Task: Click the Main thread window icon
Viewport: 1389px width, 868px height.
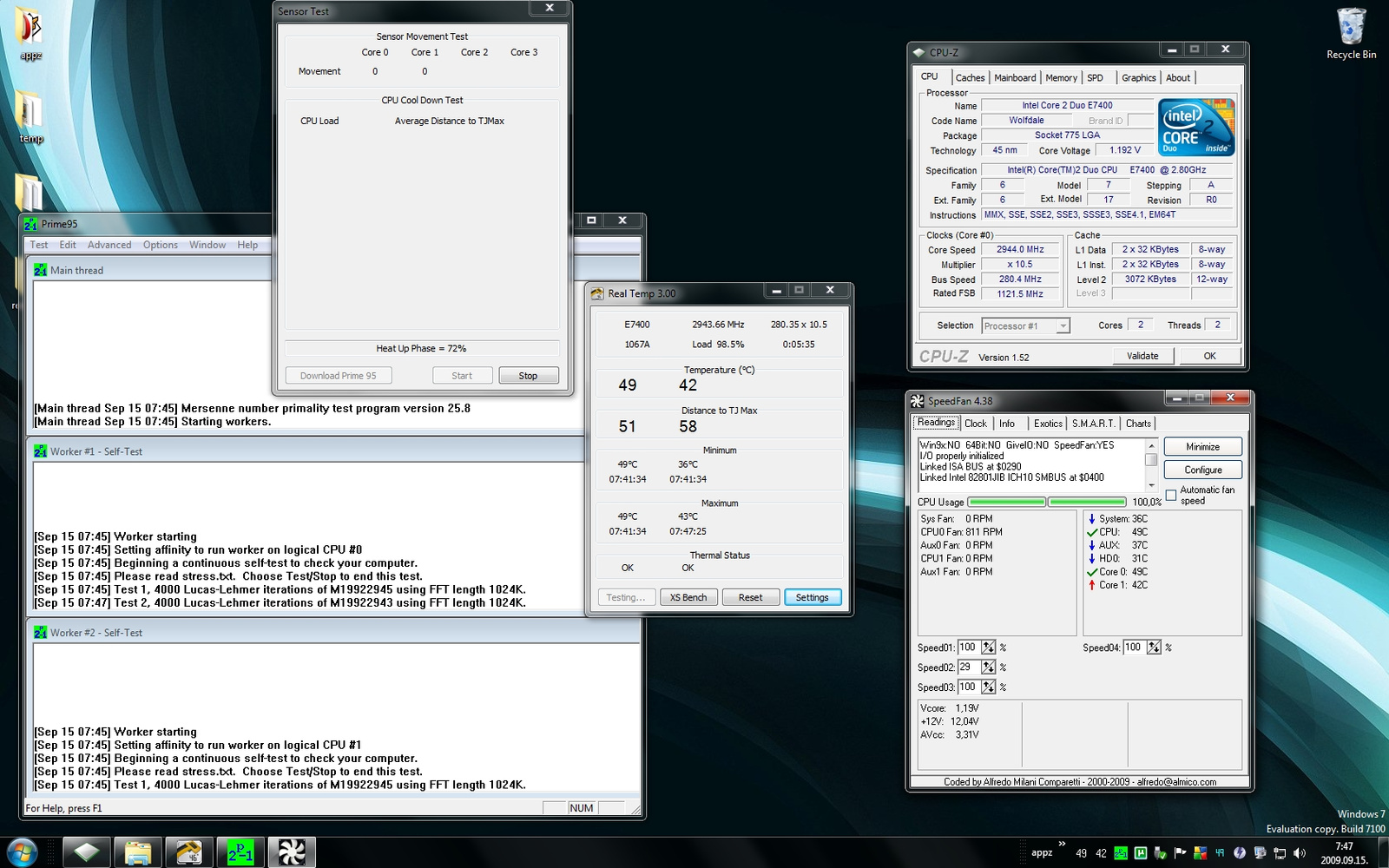Action: [x=41, y=270]
